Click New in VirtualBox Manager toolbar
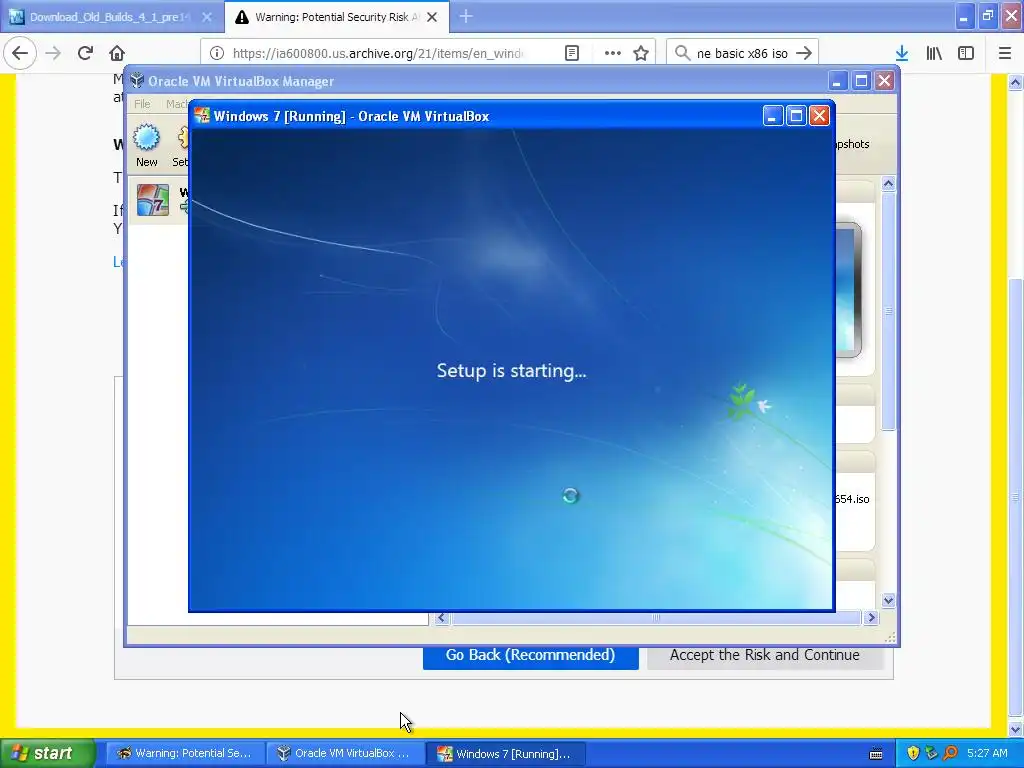The width and height of the screenshot is (1024, 768). [146, 145]
